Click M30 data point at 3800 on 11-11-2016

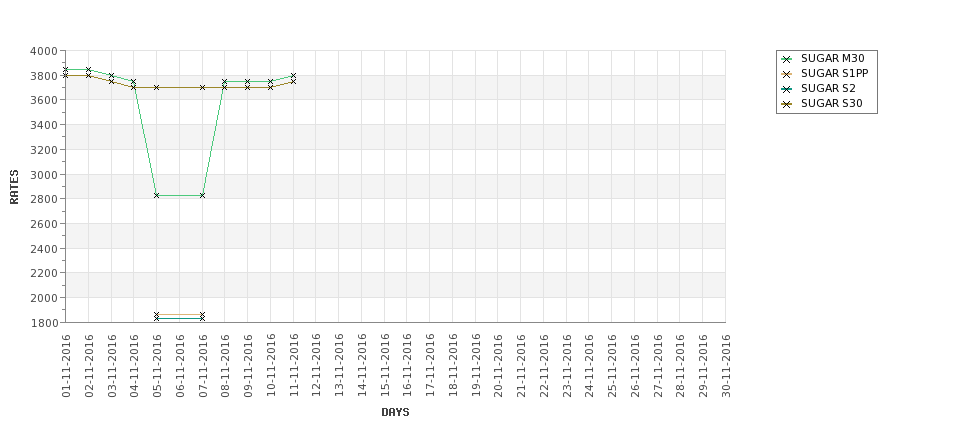[293, 76]
